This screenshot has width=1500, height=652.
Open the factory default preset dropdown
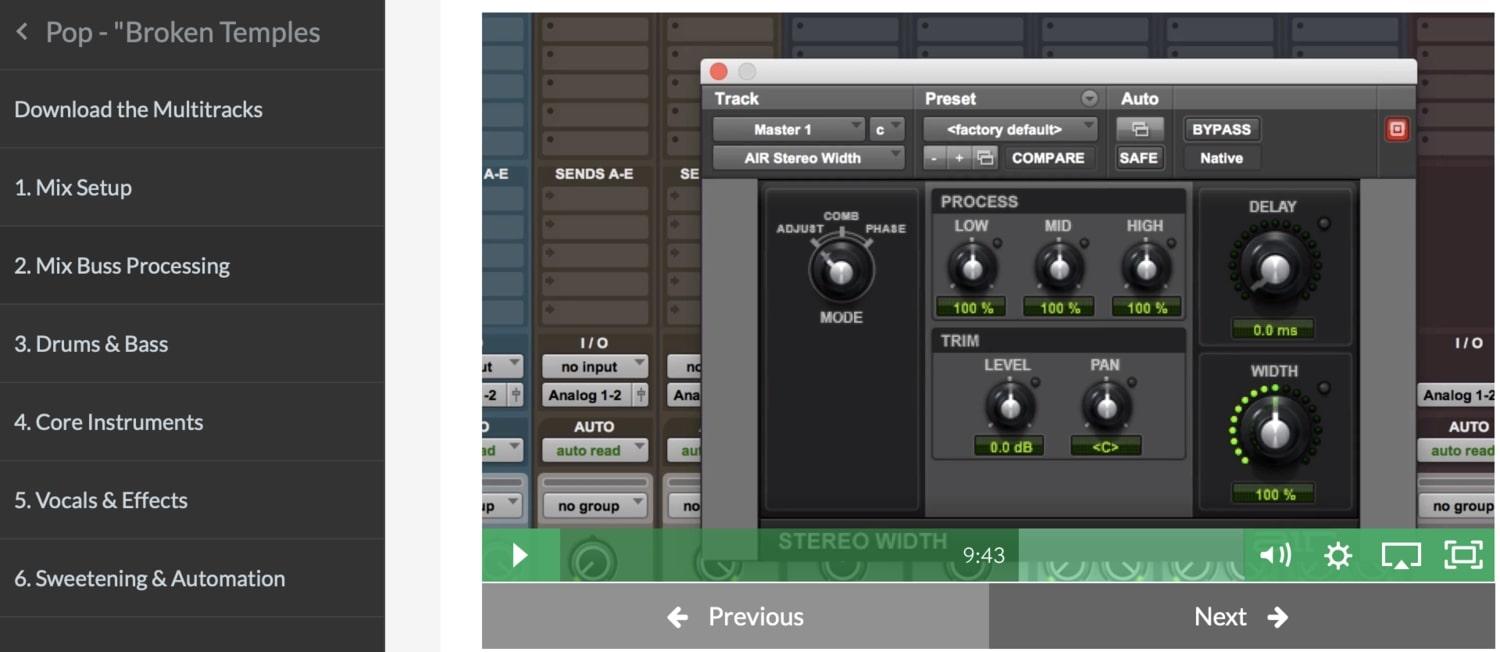(1010, 129)
